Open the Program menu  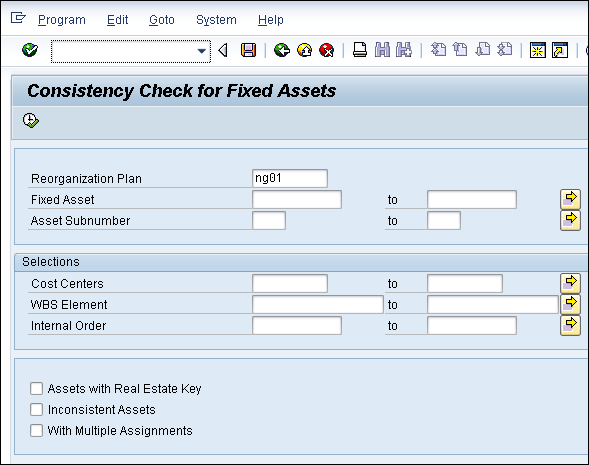[x=62, y=20]
